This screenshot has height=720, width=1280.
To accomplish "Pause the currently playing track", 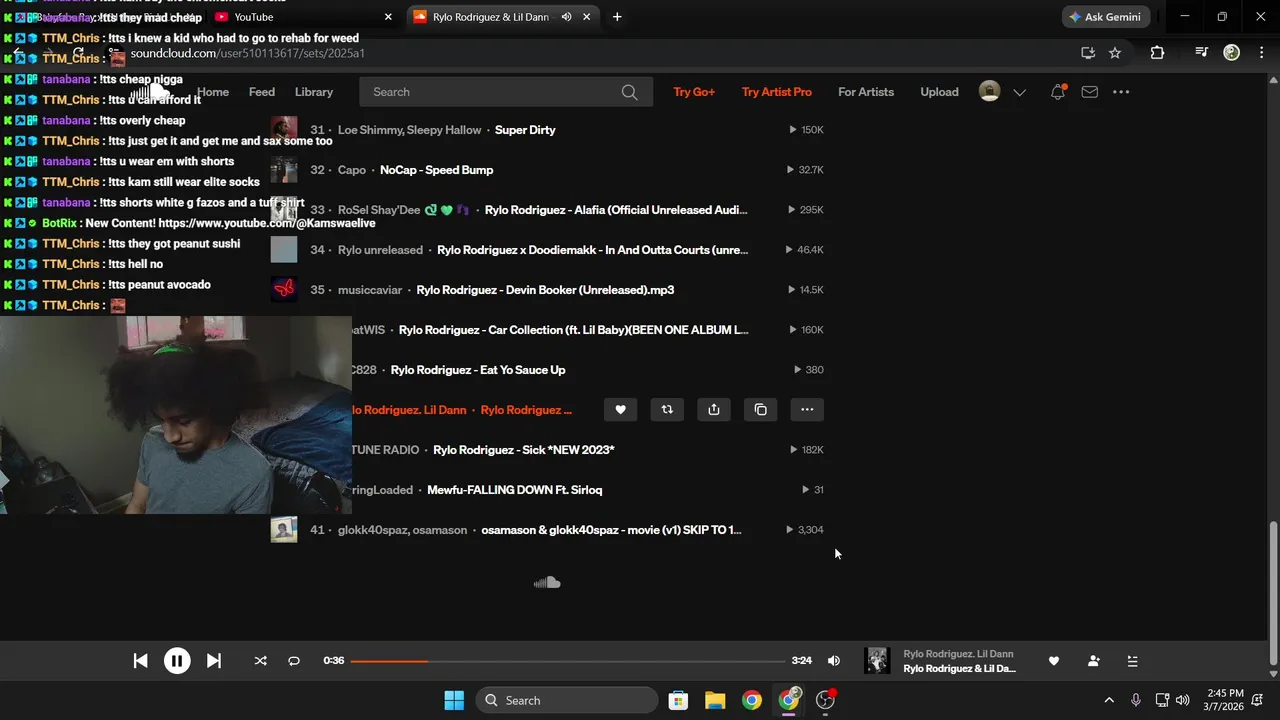I will tap(177, 661).
